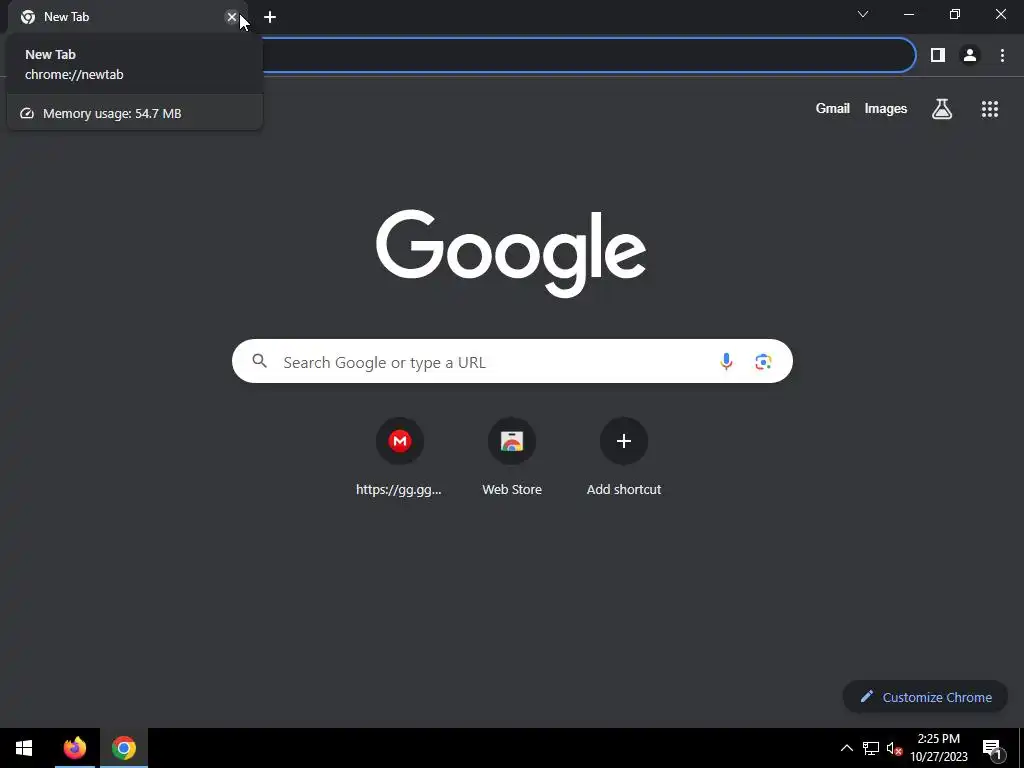Open the Google apps grid

pos(989,109)
